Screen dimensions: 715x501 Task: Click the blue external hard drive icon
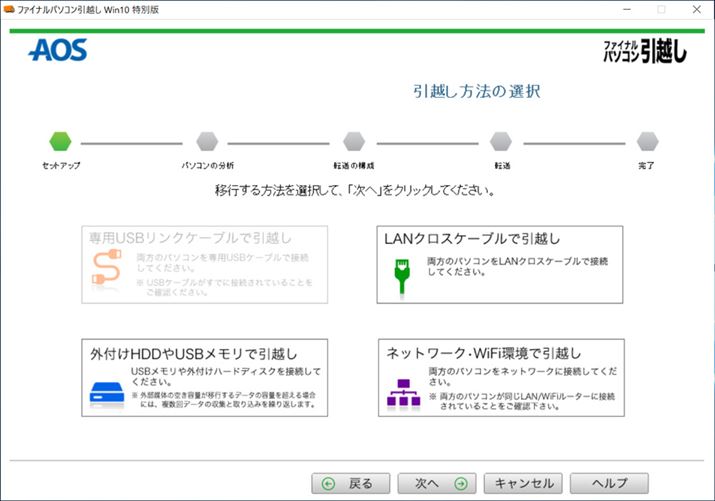pyautogui.click(x=107, y=393)
